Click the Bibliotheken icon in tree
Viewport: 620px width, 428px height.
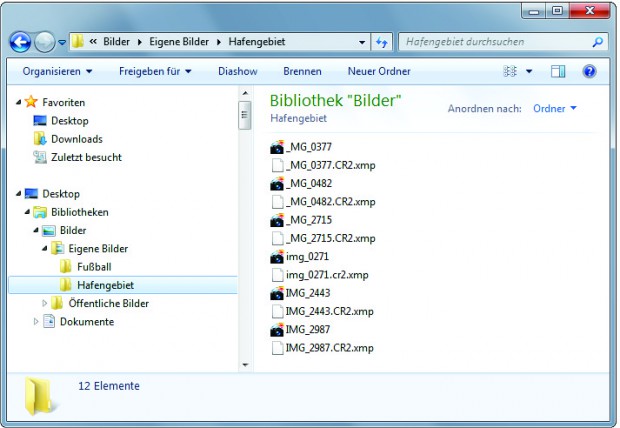click(40, 212)
